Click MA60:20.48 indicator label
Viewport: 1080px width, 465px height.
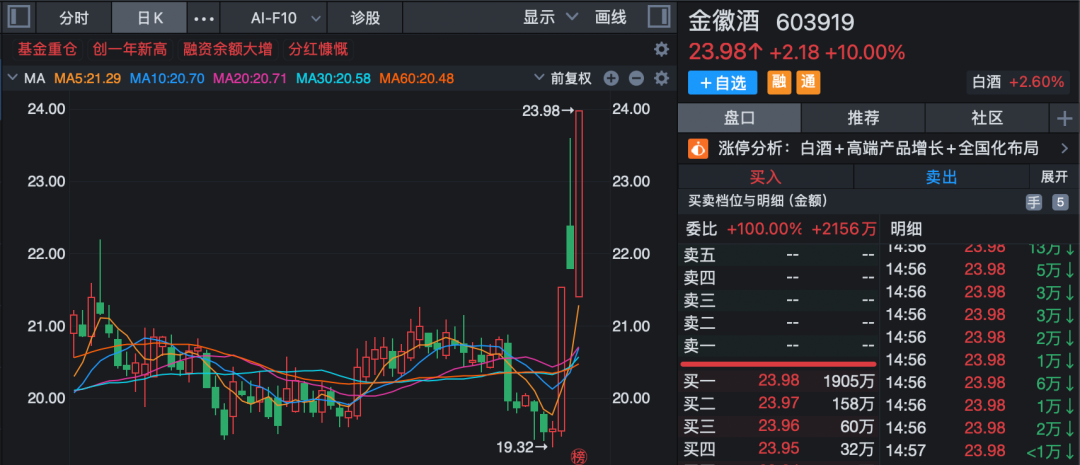tap(417, 79)
